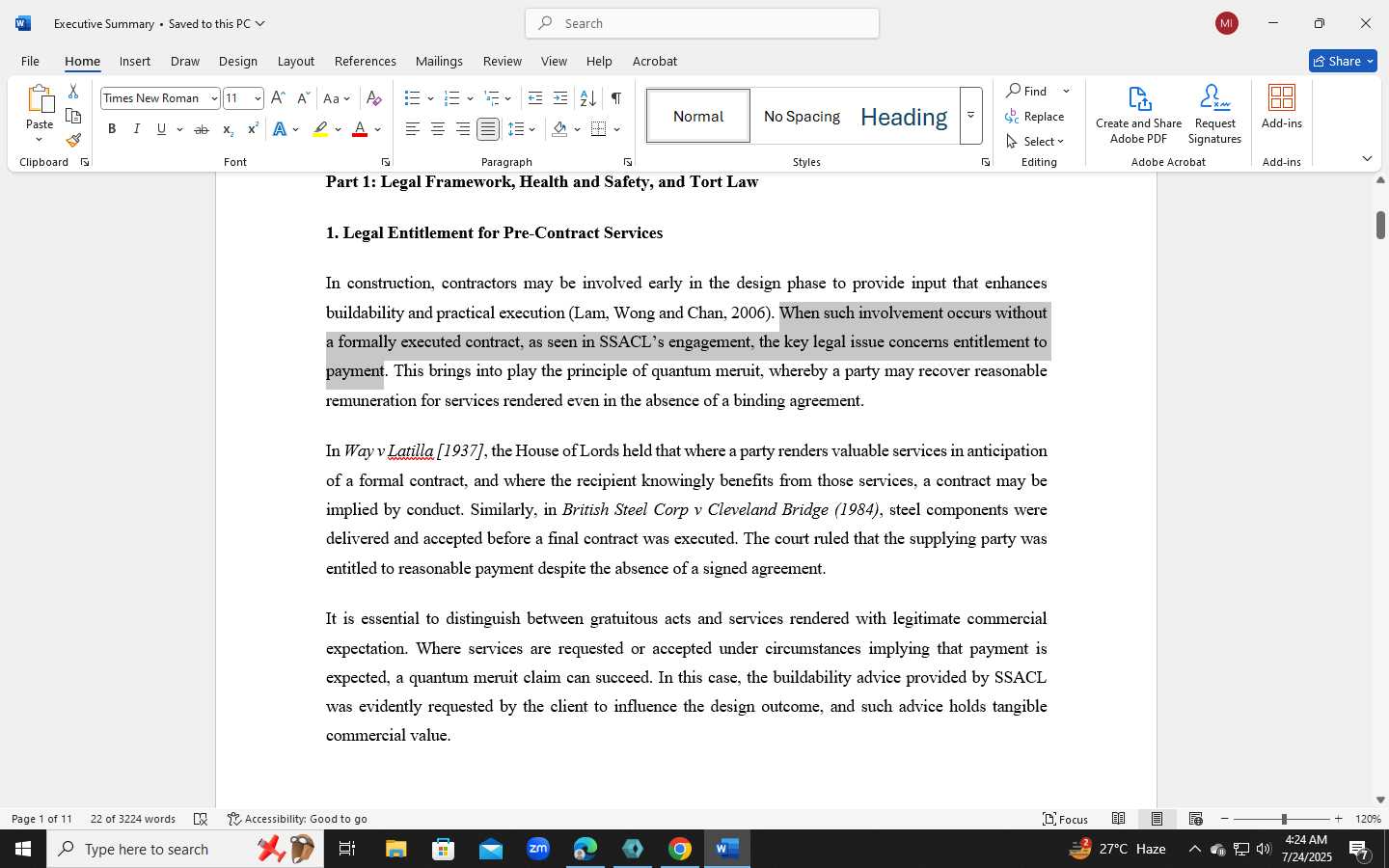Image resolution: width=1389 pixels, height=868 pixels.
Task: Toggle underline formatting
Action: click(161, 129)
